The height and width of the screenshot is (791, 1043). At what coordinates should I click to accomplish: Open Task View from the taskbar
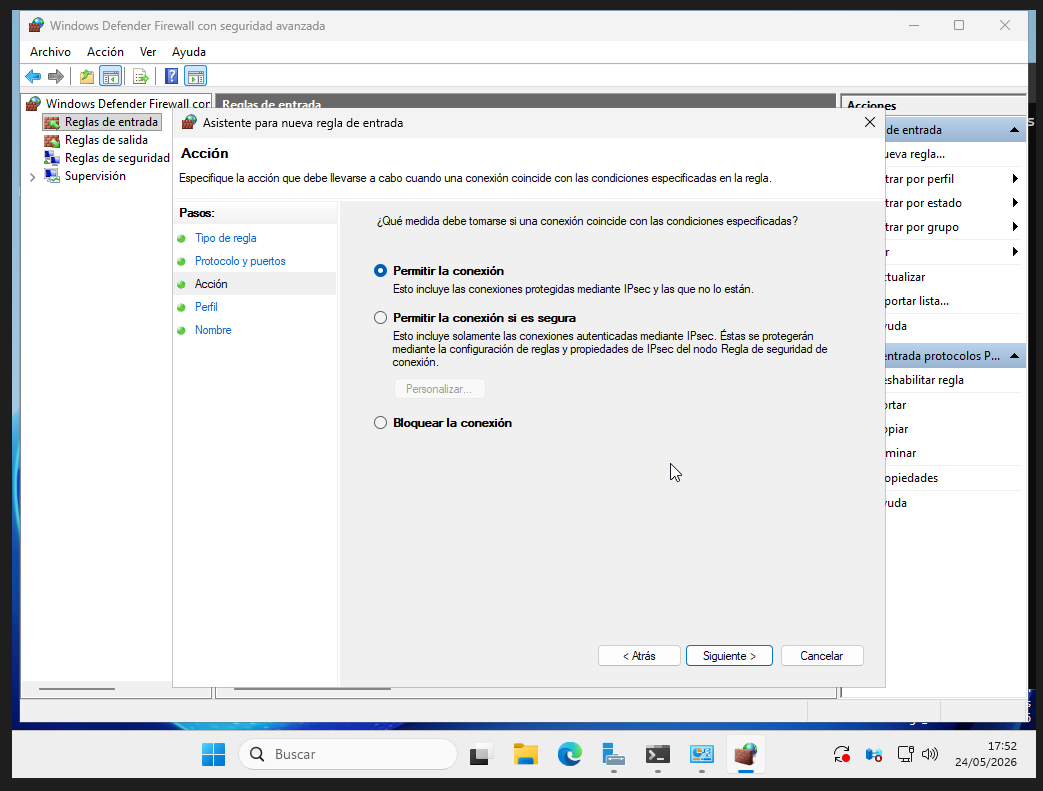coord(481,754)
